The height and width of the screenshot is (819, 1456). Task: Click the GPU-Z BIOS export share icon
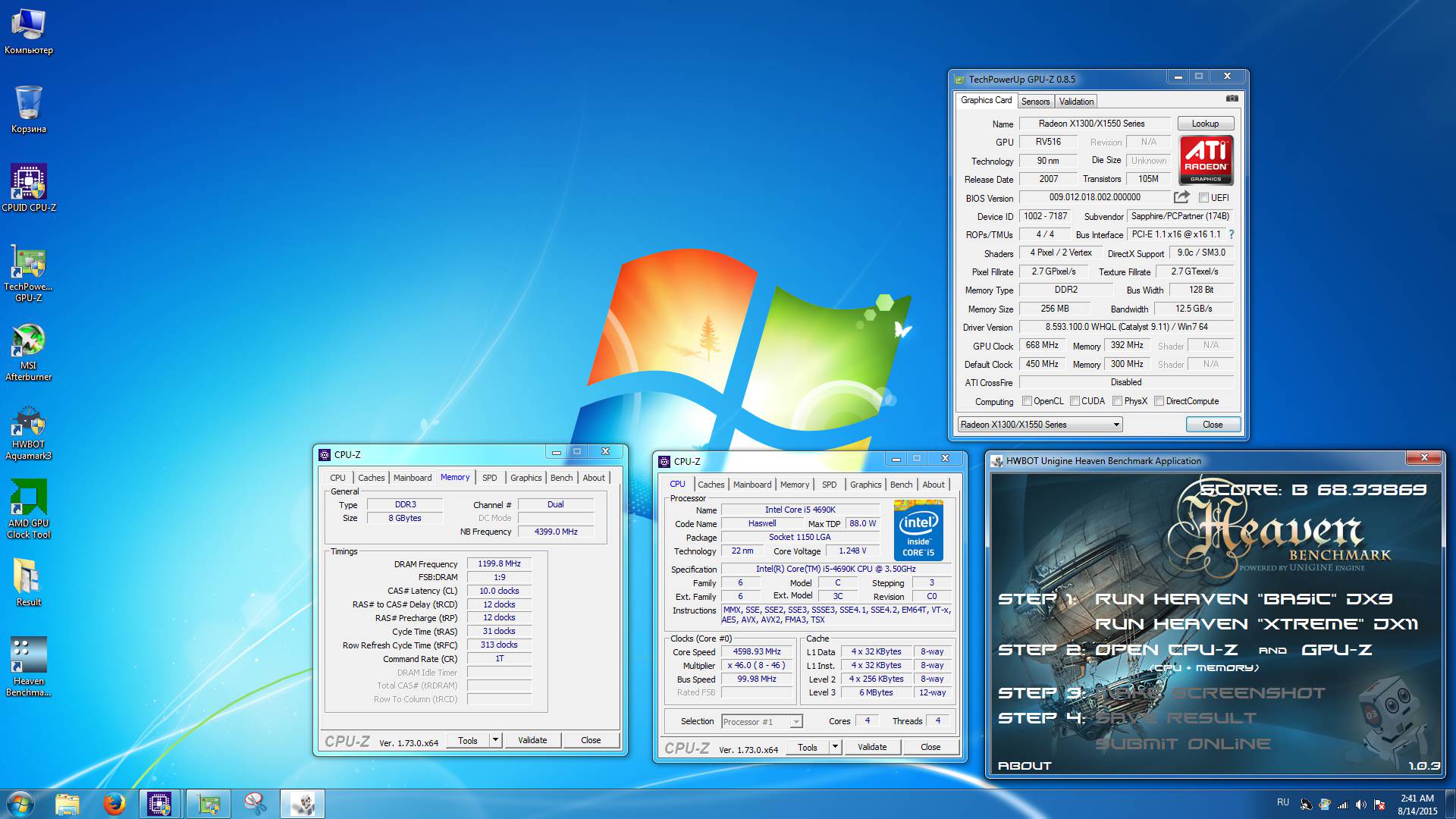tap(1181, 197)
